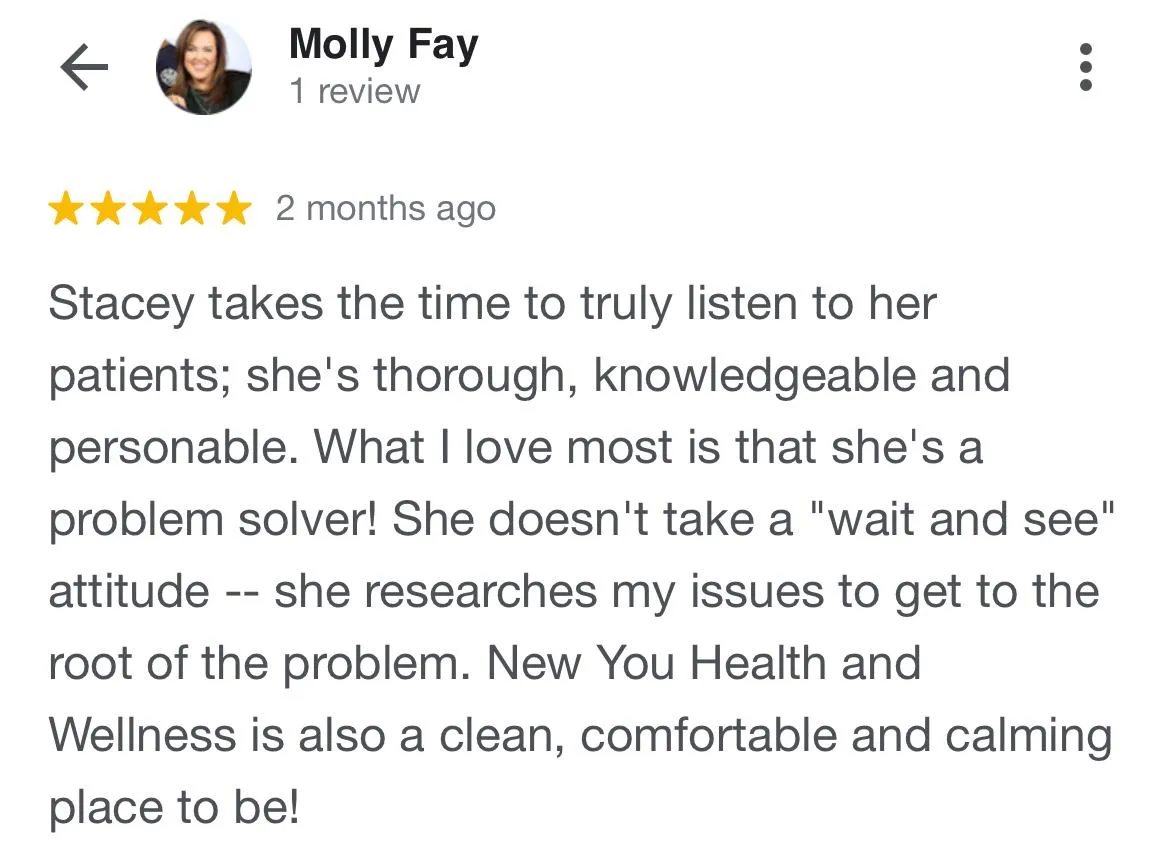Go back using the left arrow
The height and width of the screenshot is (862, 1170).
(84, 68)
